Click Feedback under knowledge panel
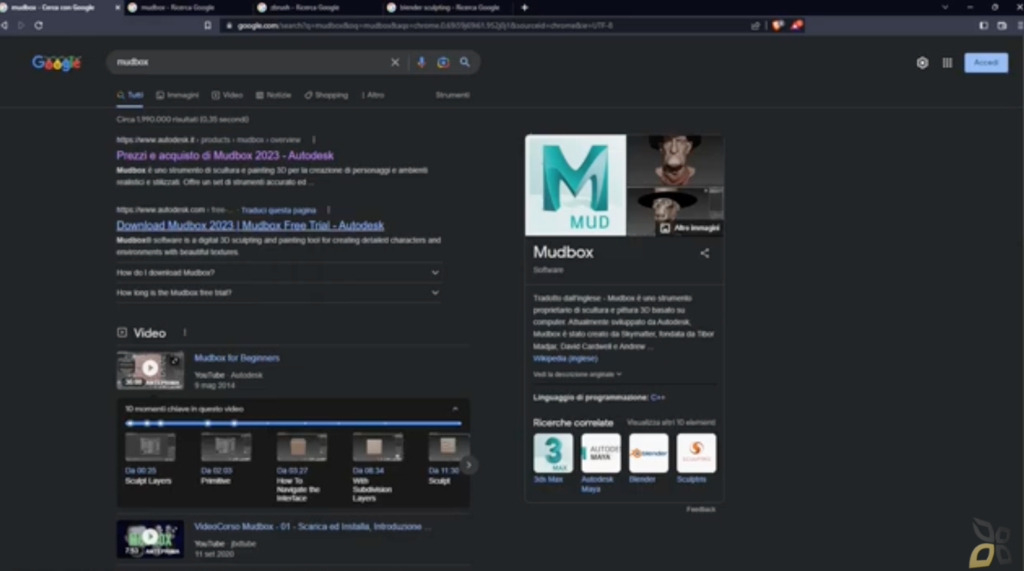Image resolution: width=1024 pixels, height=571 pixels. coord(701,509)
